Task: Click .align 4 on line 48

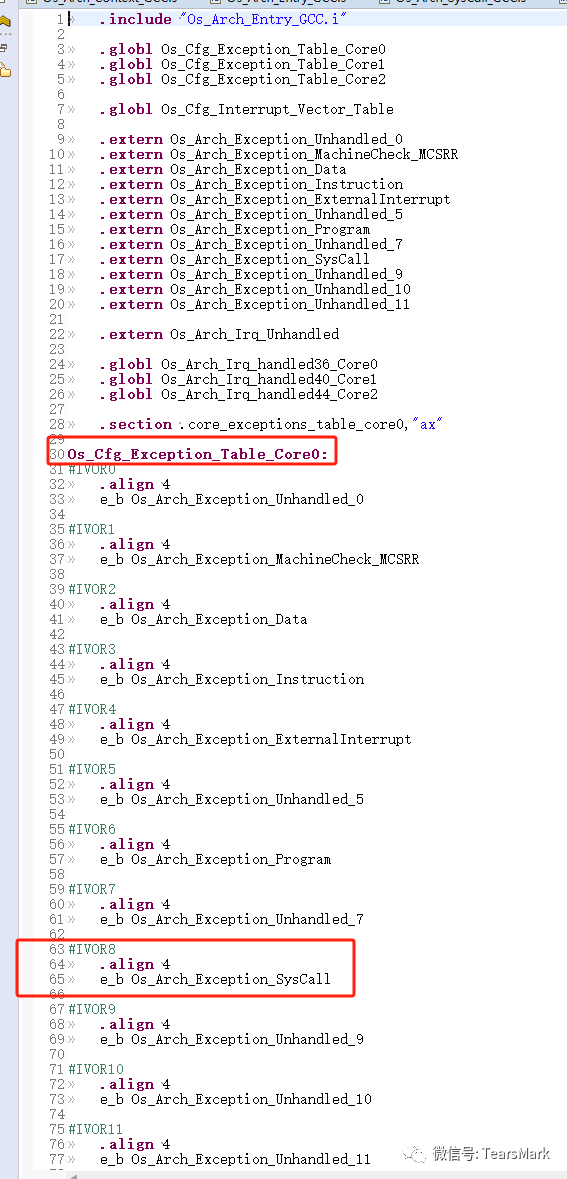Action: pyautogui.click(x=135, y=724)
